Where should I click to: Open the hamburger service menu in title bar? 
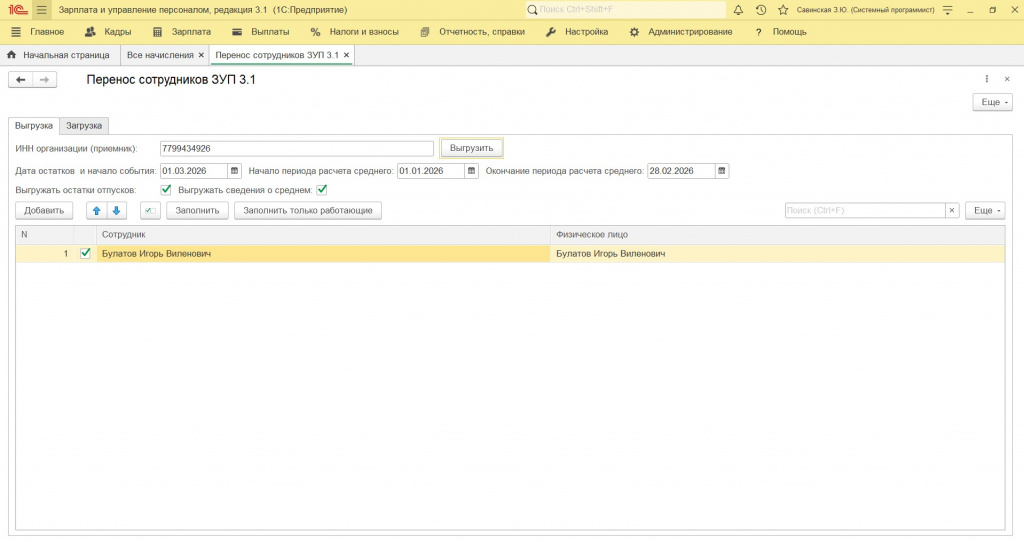coord(42,10)
